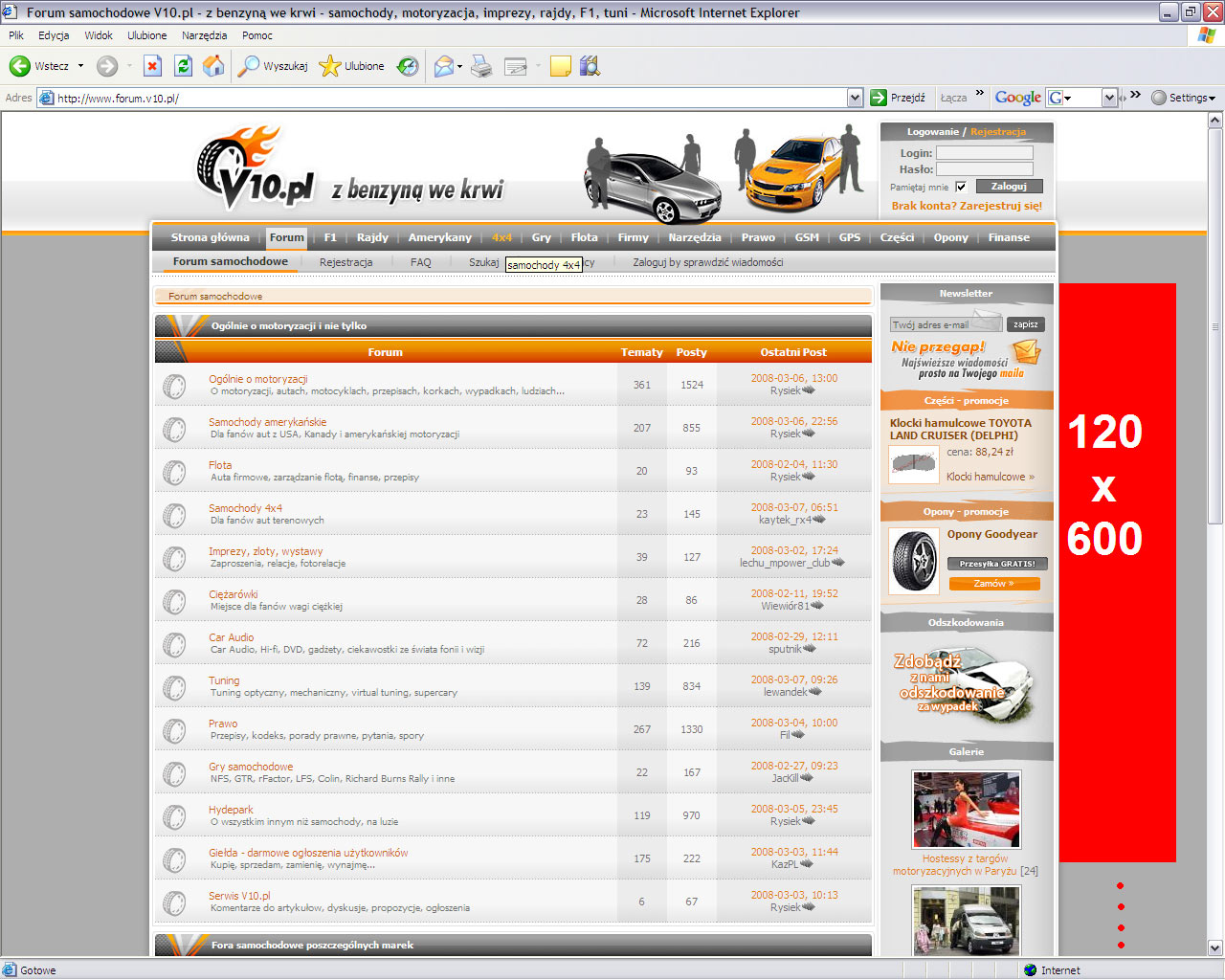Open Wyszukaj search magnifier in toolbar
Viewport: 1225px width, 980px height.
248,66
